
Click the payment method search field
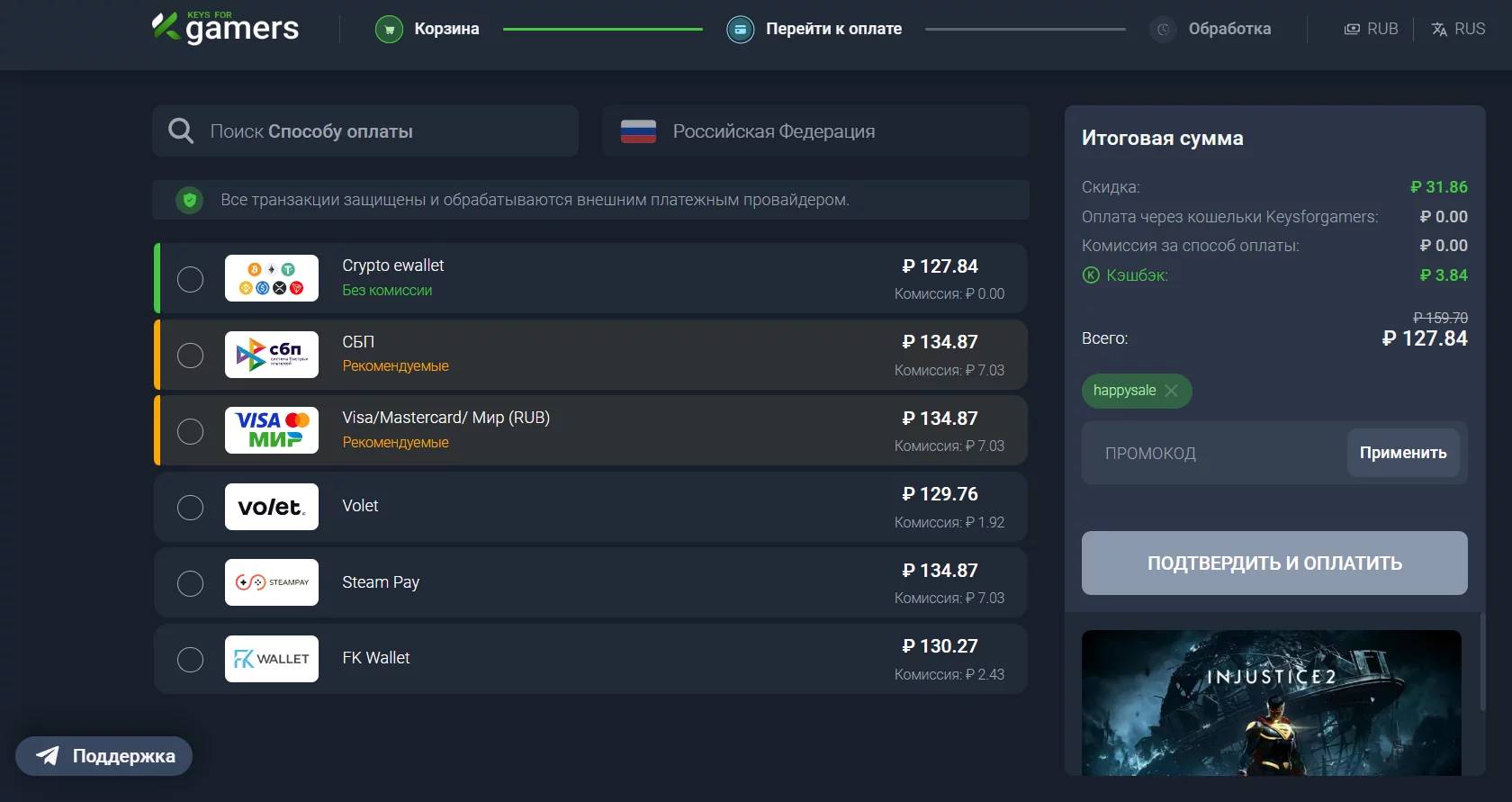[365, 131]
